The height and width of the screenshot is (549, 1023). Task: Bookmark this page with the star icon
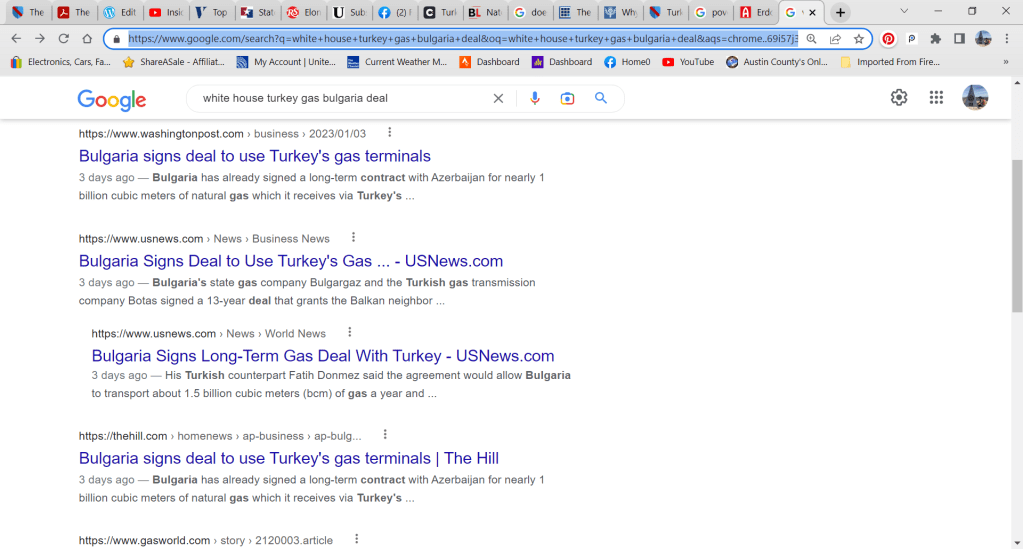(x=858, y=38)
